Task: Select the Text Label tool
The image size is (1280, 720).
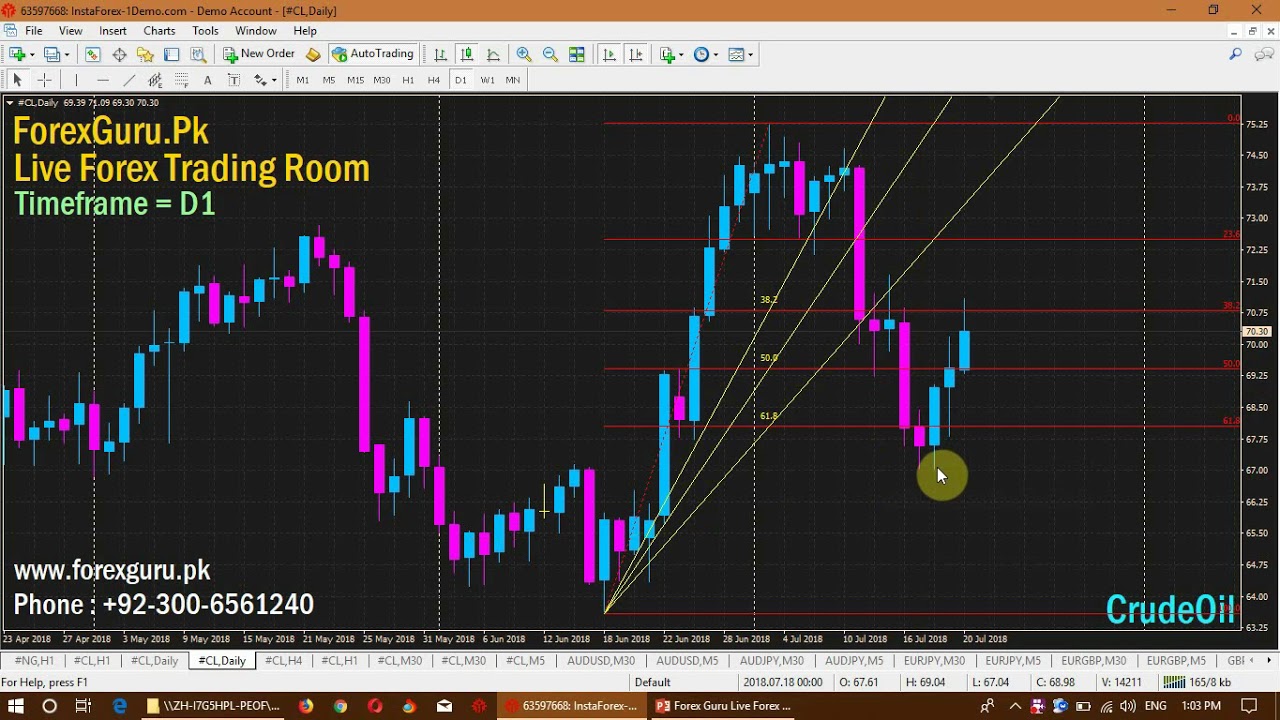Action: [x=233, y=80]
